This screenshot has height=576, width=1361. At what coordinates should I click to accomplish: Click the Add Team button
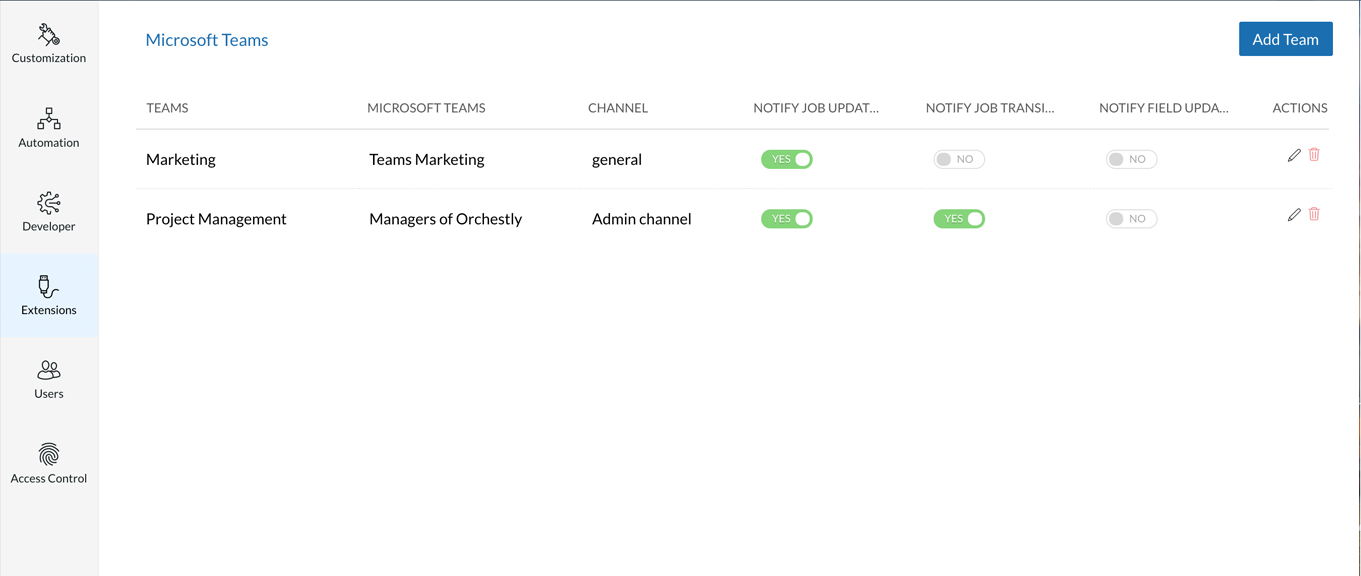[1285, 39]
